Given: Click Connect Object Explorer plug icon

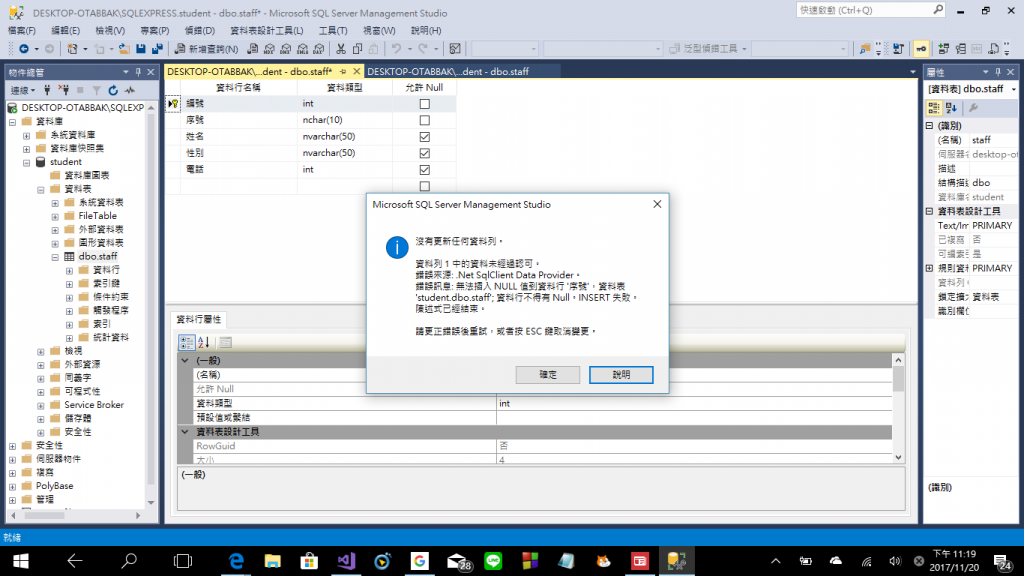Looking at the screenshot, I should [x=47, y=90].
